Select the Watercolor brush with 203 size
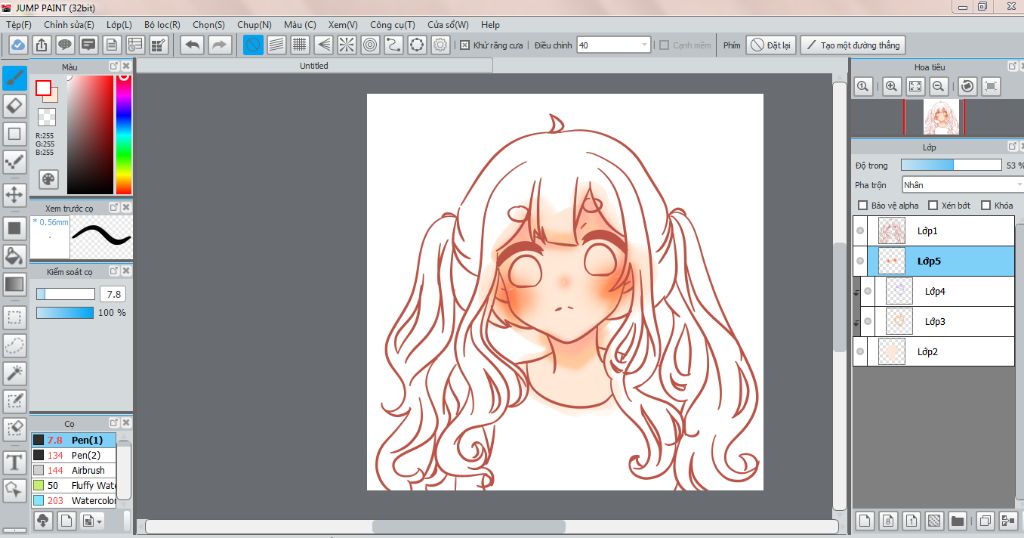This screenshot has height=538, width=1024. [74, 500]
